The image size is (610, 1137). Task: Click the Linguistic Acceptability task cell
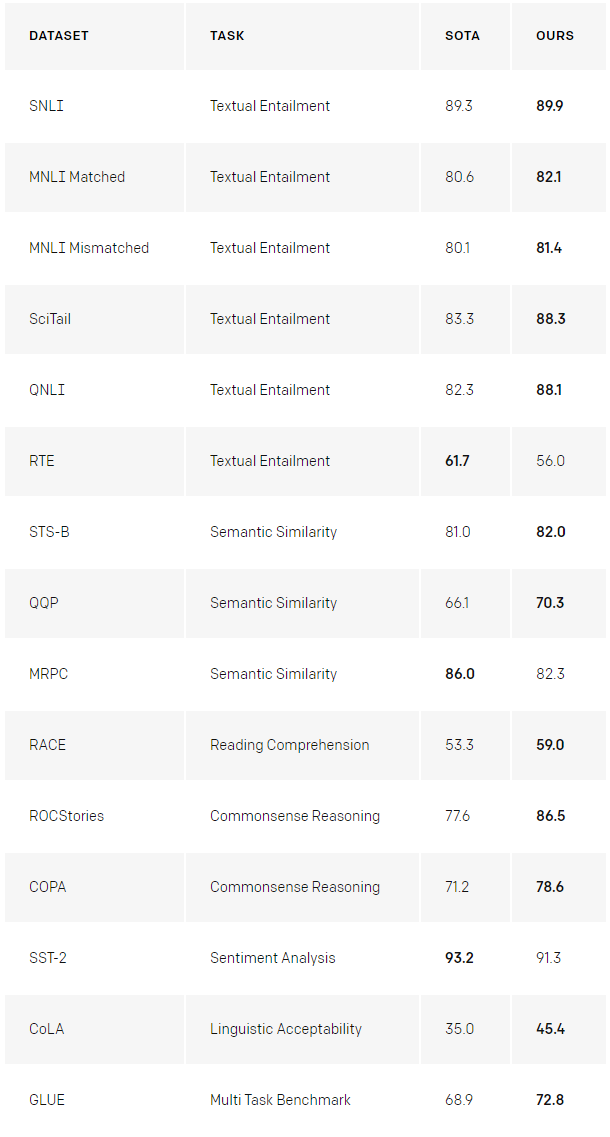pos(286,1029)
